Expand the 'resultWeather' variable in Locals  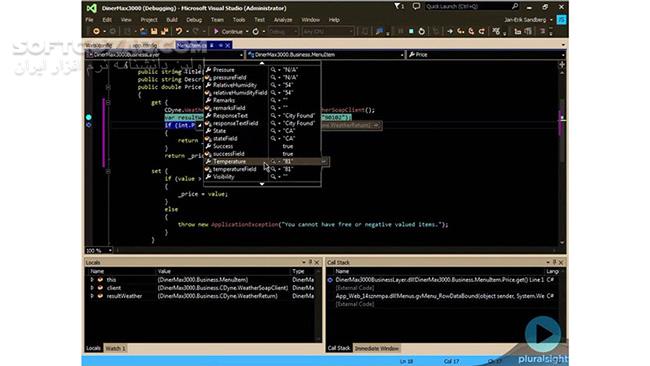pyautogui.click(x=92, y=296)
